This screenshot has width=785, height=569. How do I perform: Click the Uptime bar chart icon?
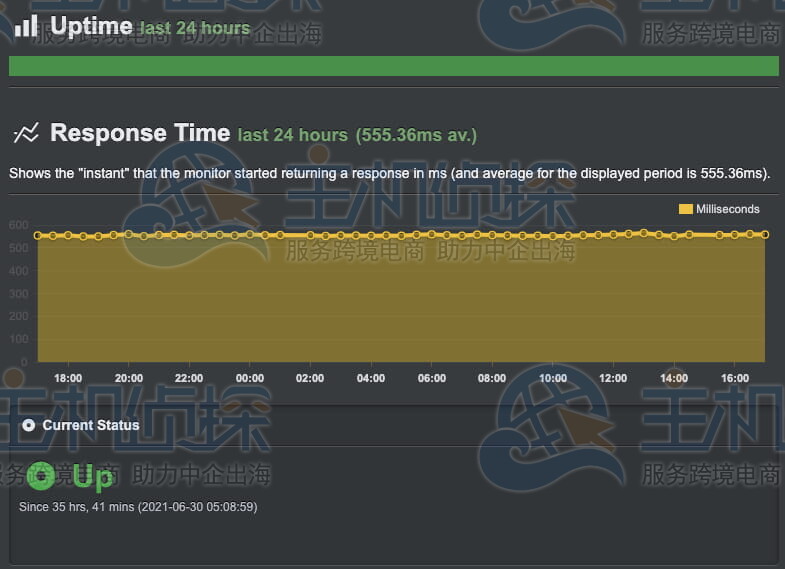tap(26, 25)
